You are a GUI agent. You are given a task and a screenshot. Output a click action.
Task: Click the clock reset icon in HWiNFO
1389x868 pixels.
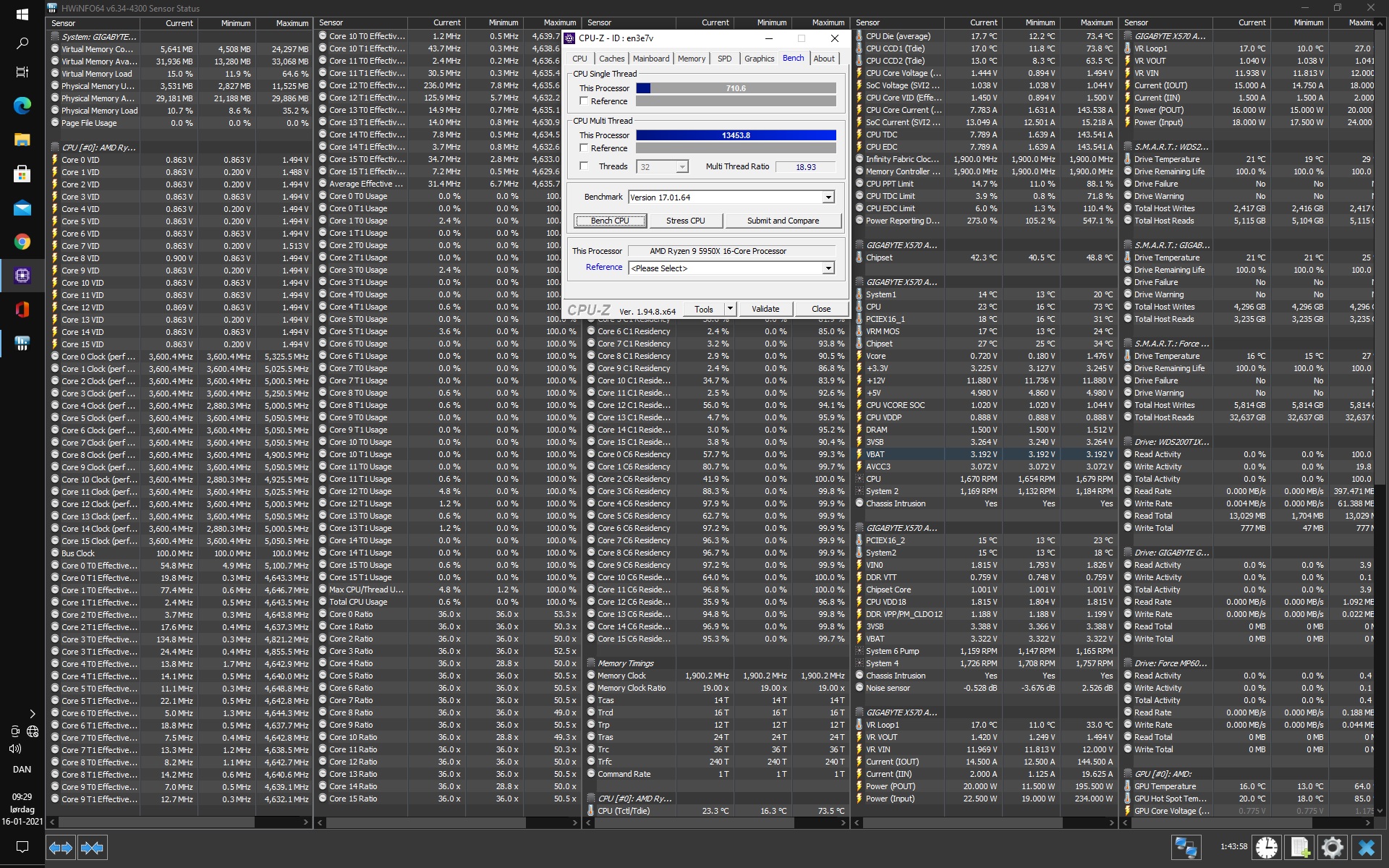click(1266, 847)
